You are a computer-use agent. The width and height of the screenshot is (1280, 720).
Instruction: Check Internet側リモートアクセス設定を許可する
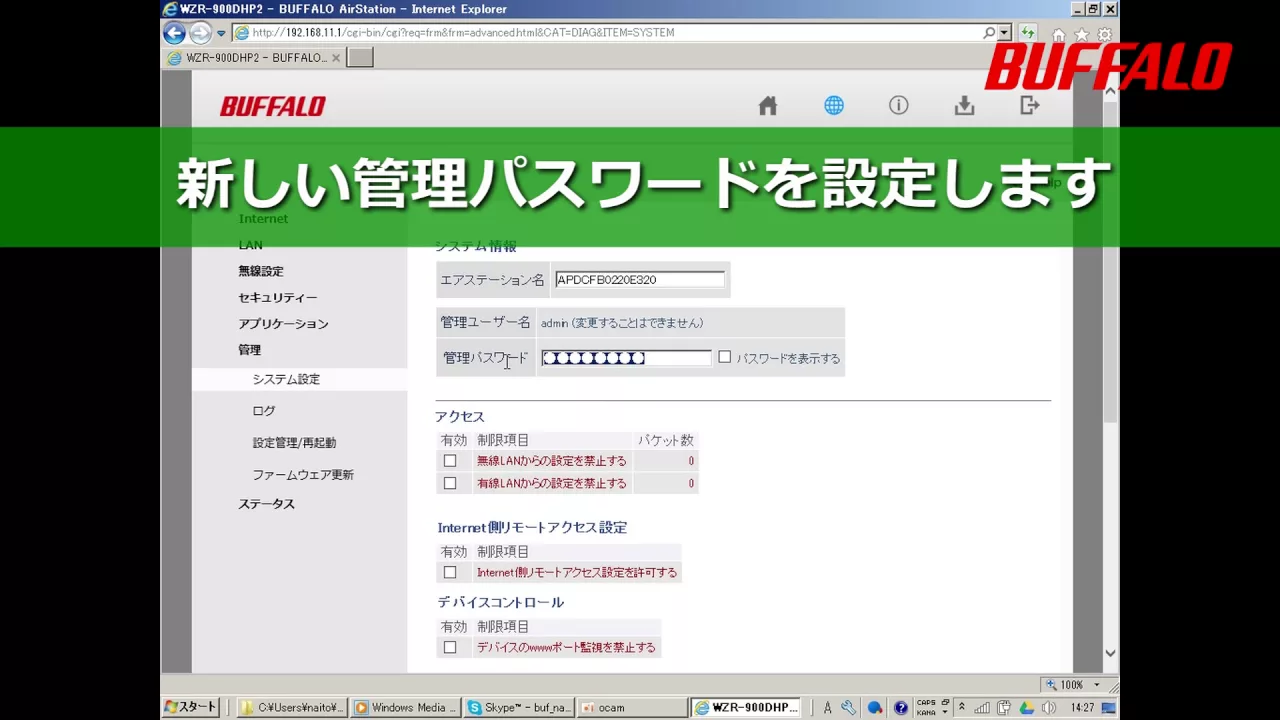coord(450,573)
